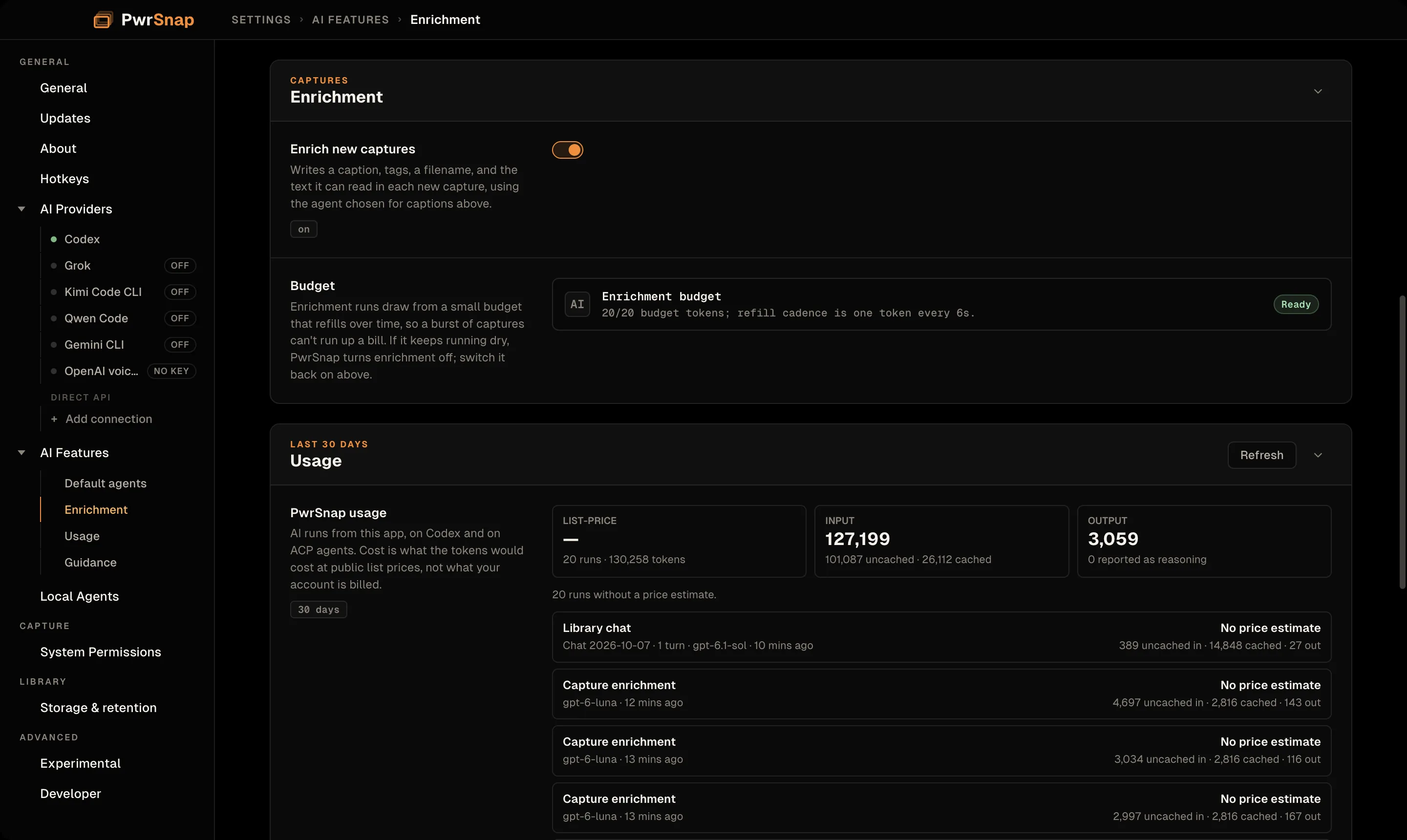Open Capture enrichment row with 116 out

click(941, 751)
